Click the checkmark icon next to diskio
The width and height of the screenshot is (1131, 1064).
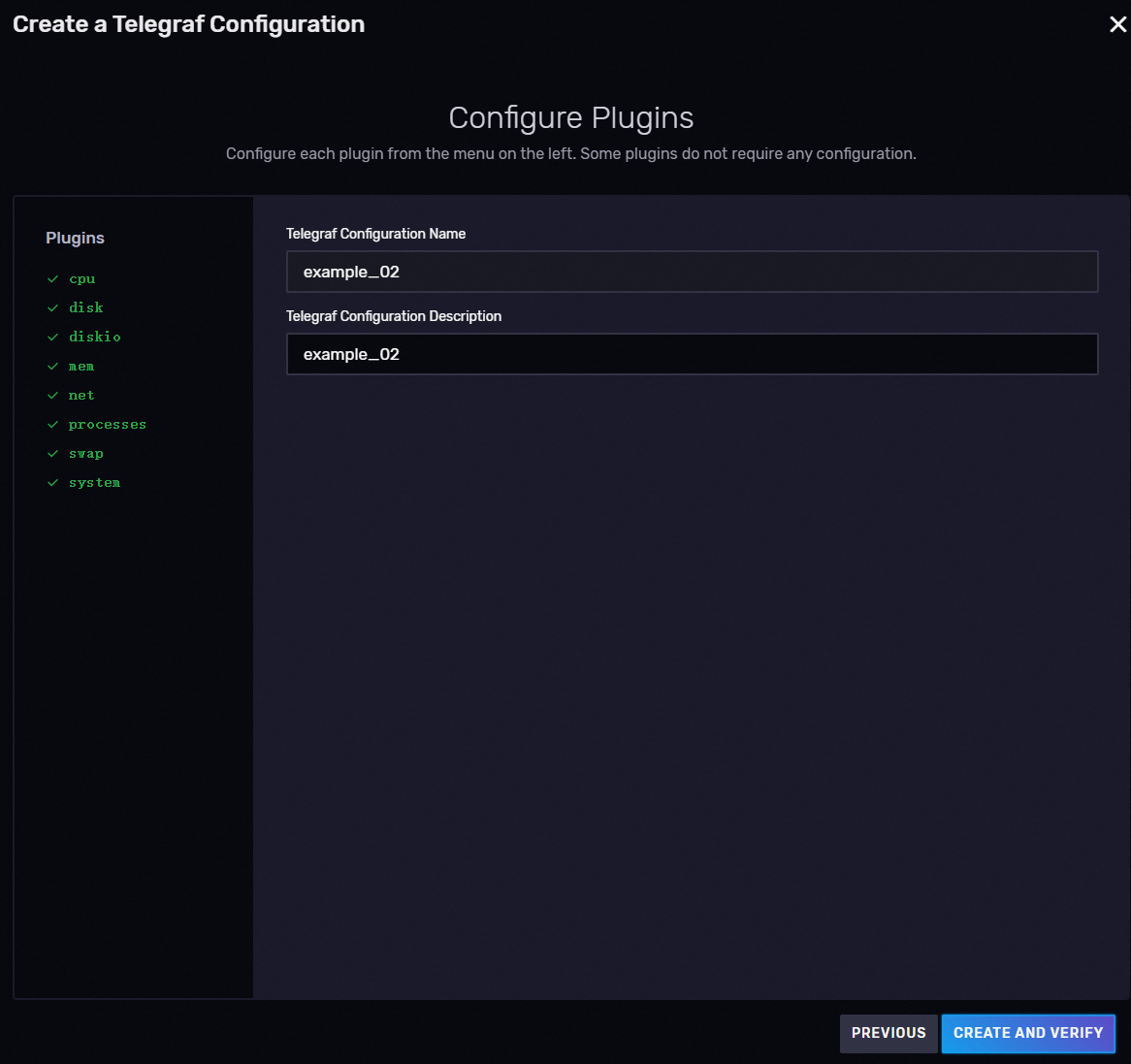52,337
